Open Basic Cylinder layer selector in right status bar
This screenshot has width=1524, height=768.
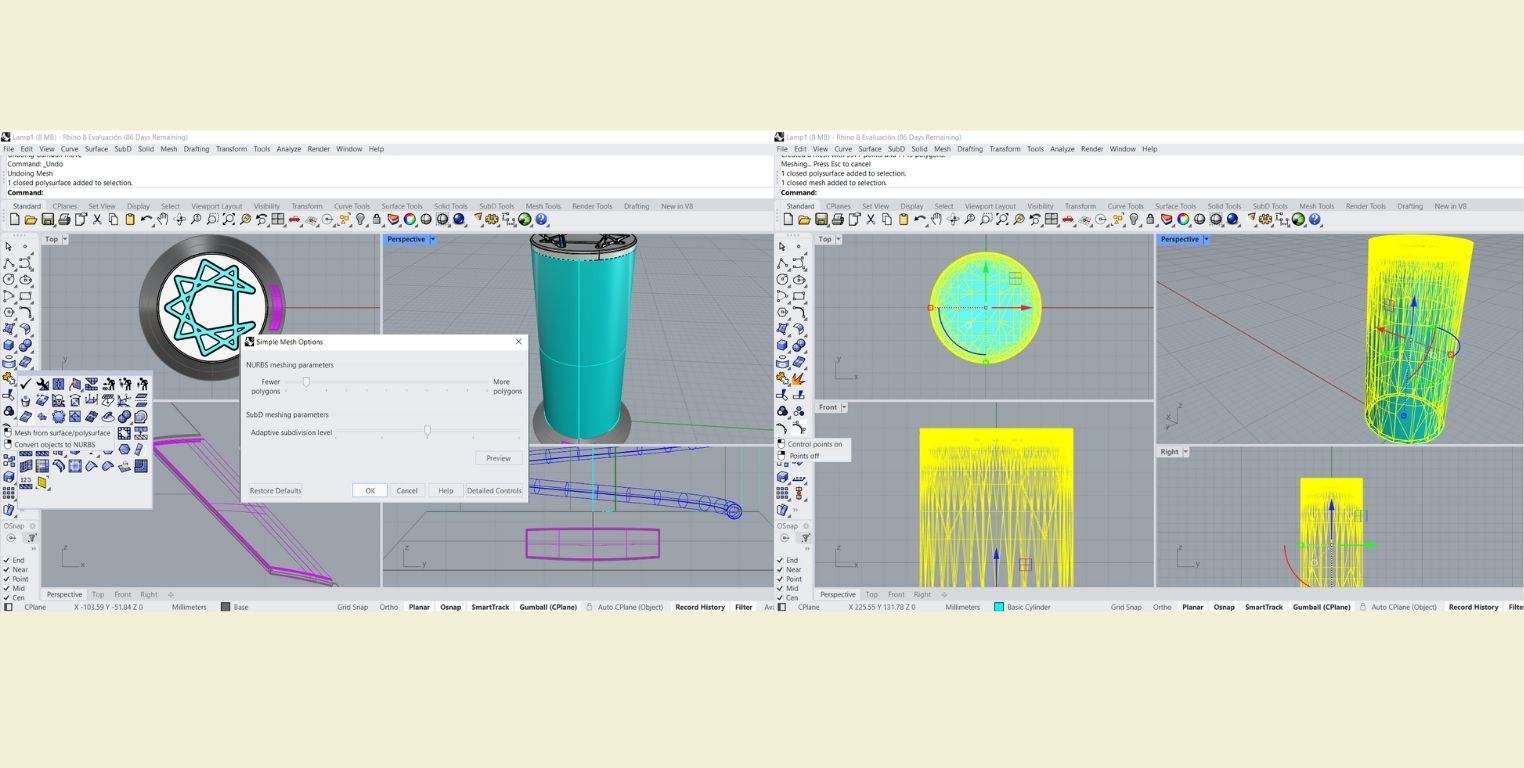(1023, 607)
